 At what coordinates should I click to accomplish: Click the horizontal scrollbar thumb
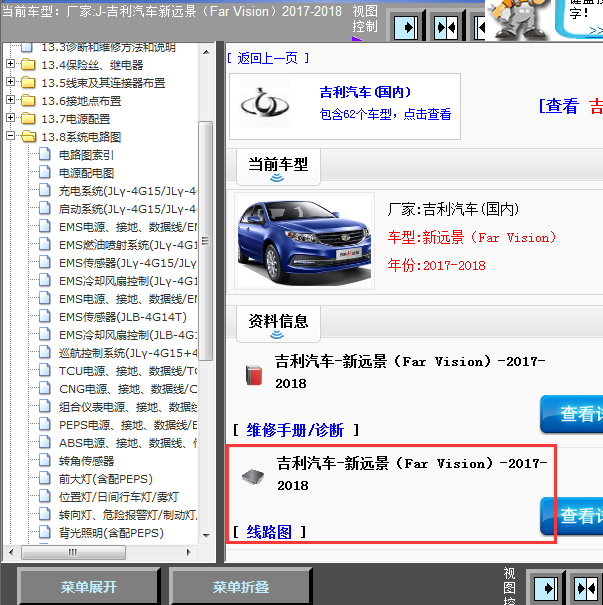click(x=73, y=553)
